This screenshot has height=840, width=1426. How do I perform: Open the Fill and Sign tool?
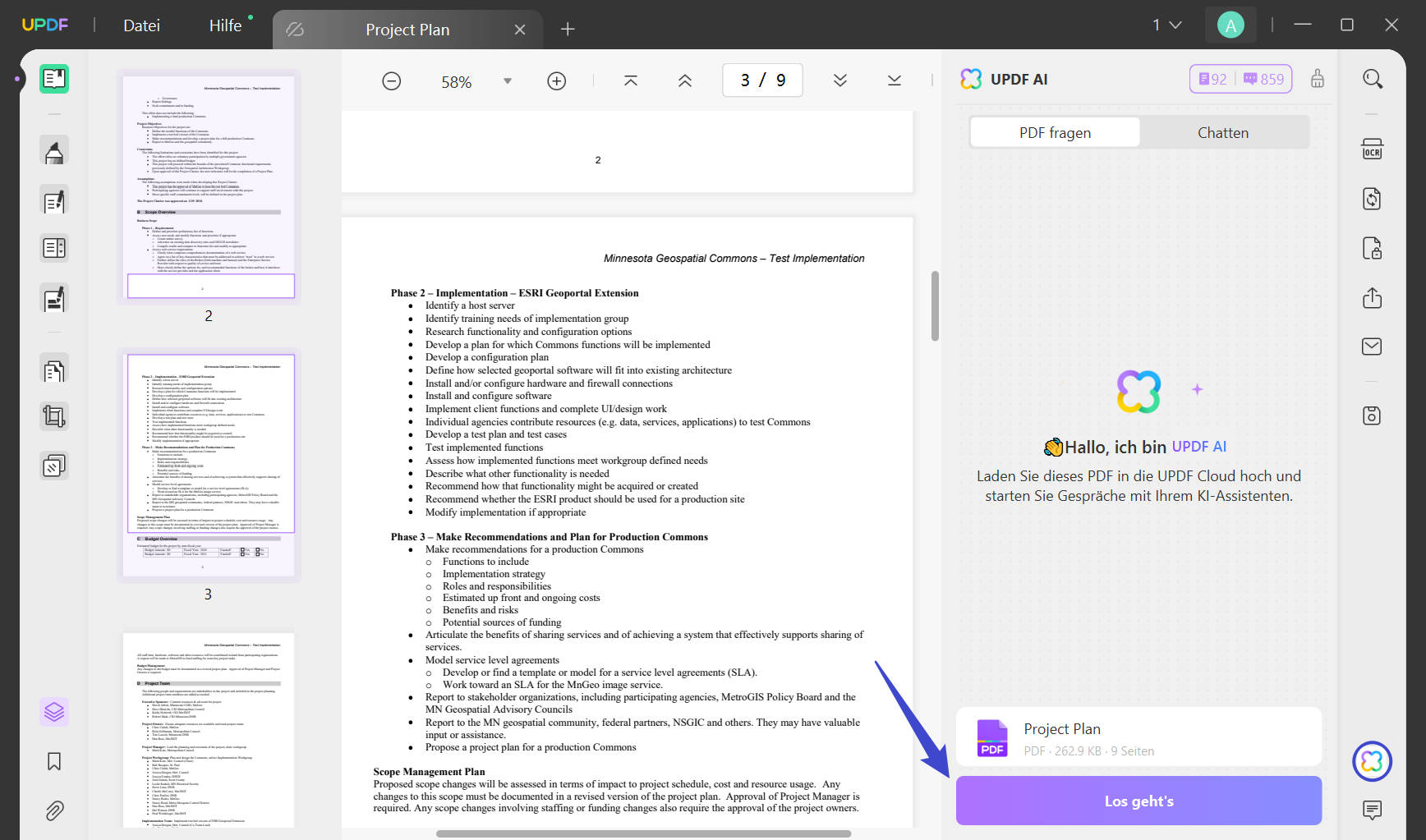[54, 299]
